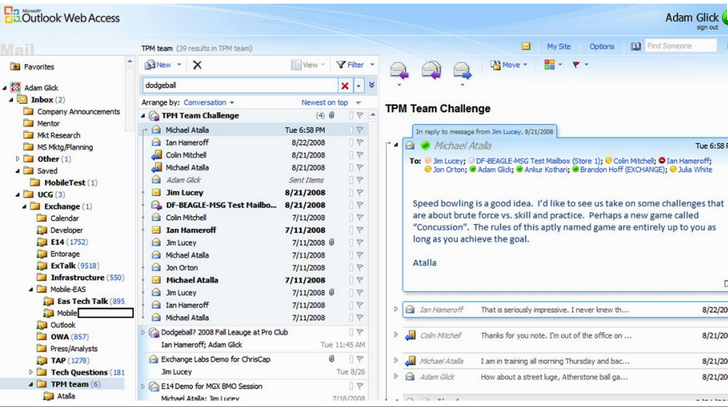Open Options link

coord(602,46)
